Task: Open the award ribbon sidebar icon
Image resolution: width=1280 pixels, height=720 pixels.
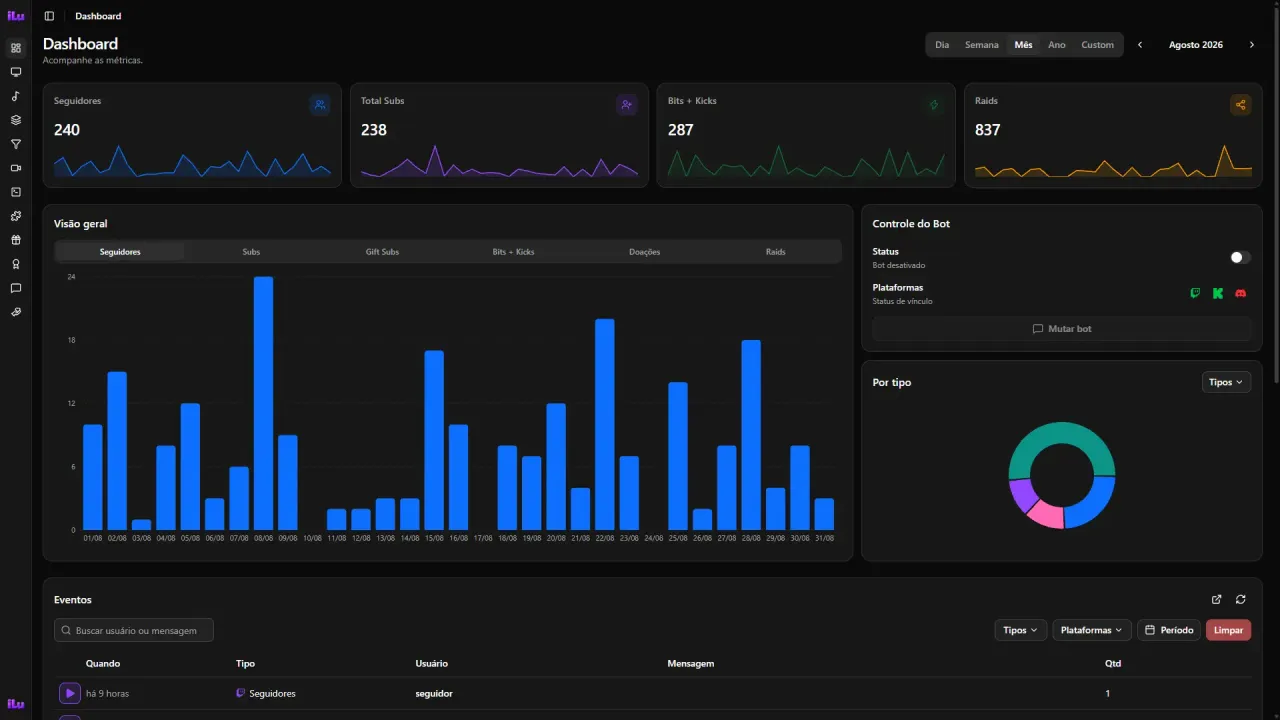Action: pos(15,264)
